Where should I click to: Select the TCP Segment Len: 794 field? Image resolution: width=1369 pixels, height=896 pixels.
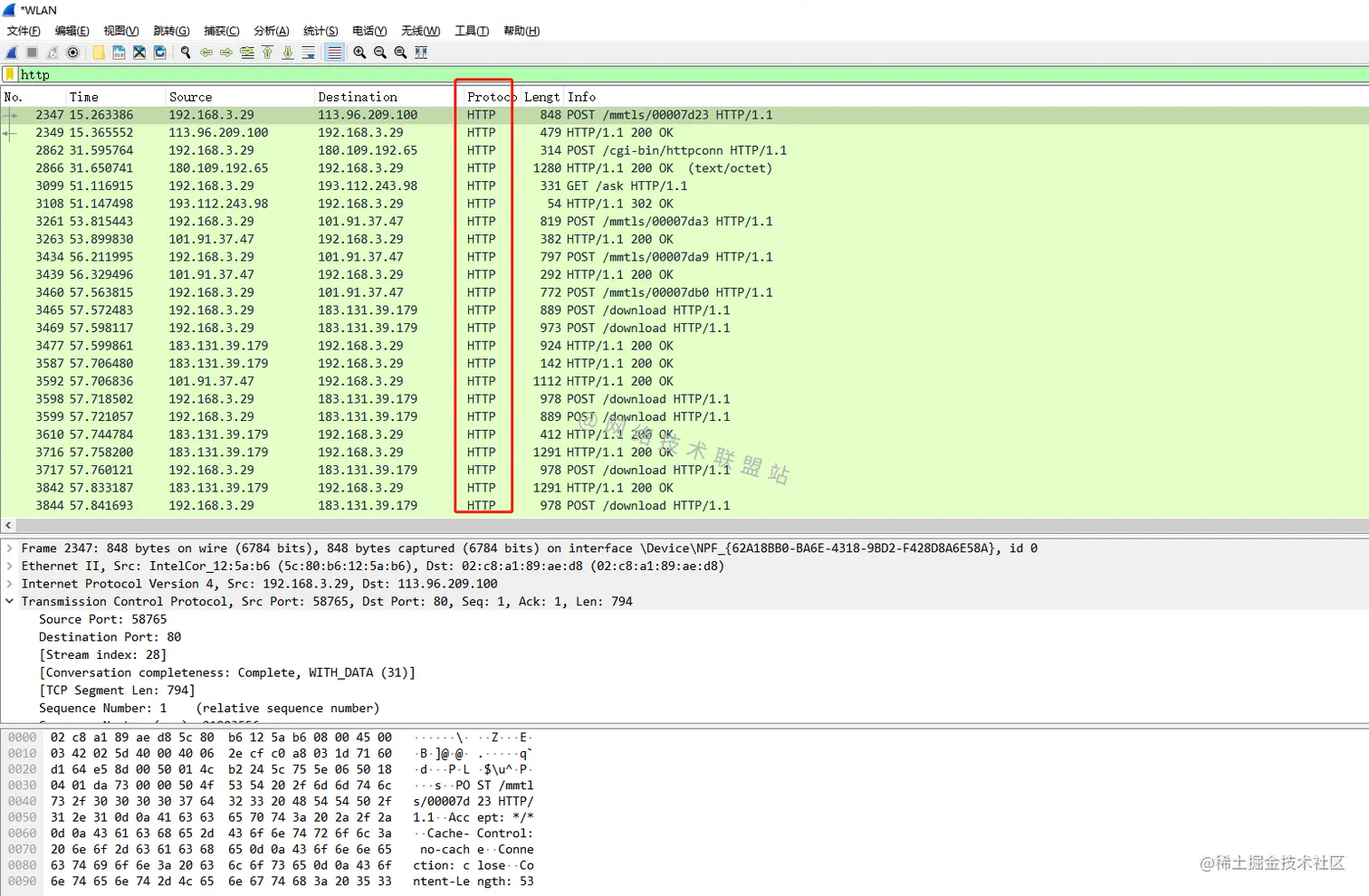[x=117, y=691]
